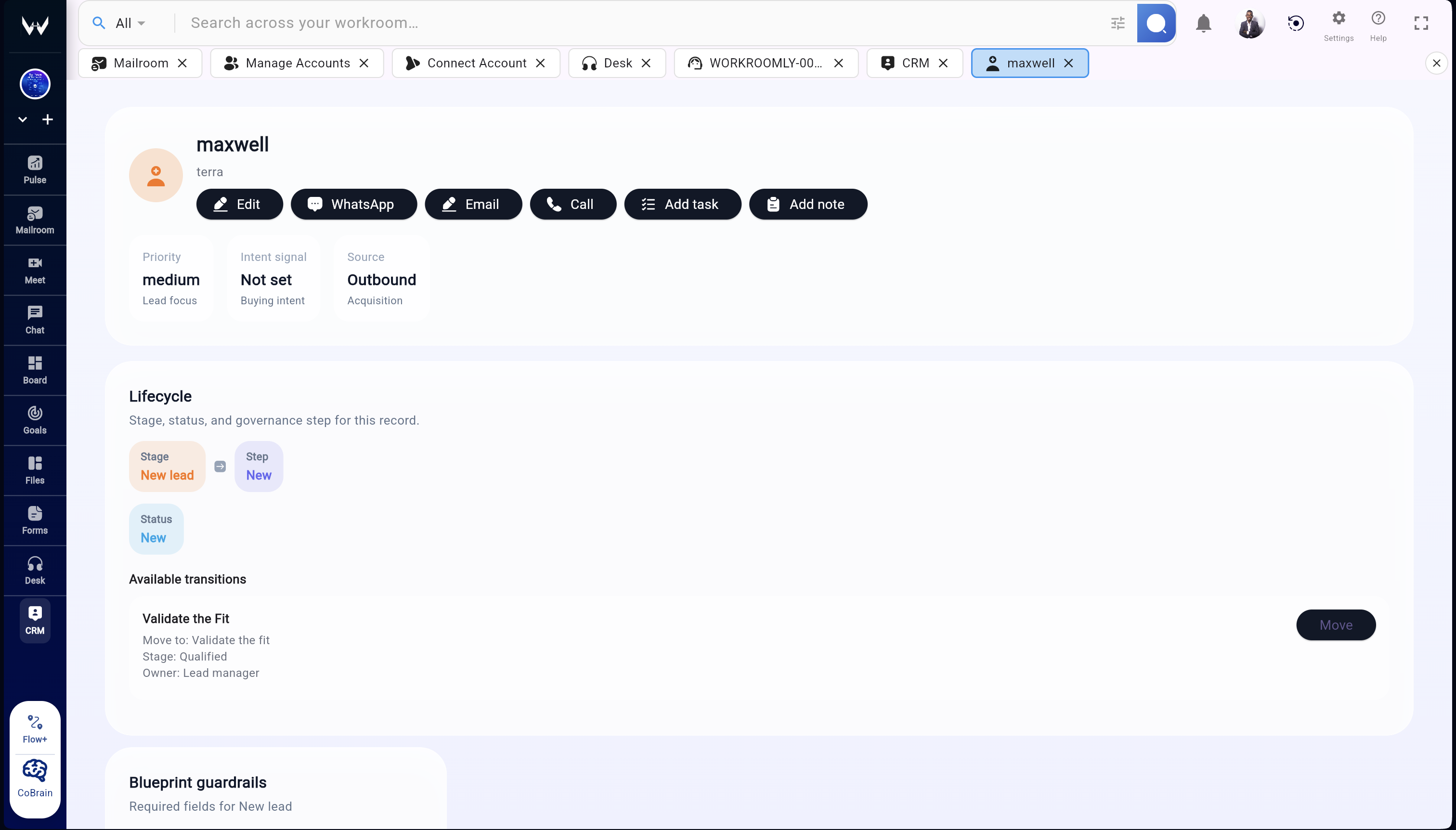Open the Forms section
Viewport: 1456px width, 830px height.
click(34, 519)
